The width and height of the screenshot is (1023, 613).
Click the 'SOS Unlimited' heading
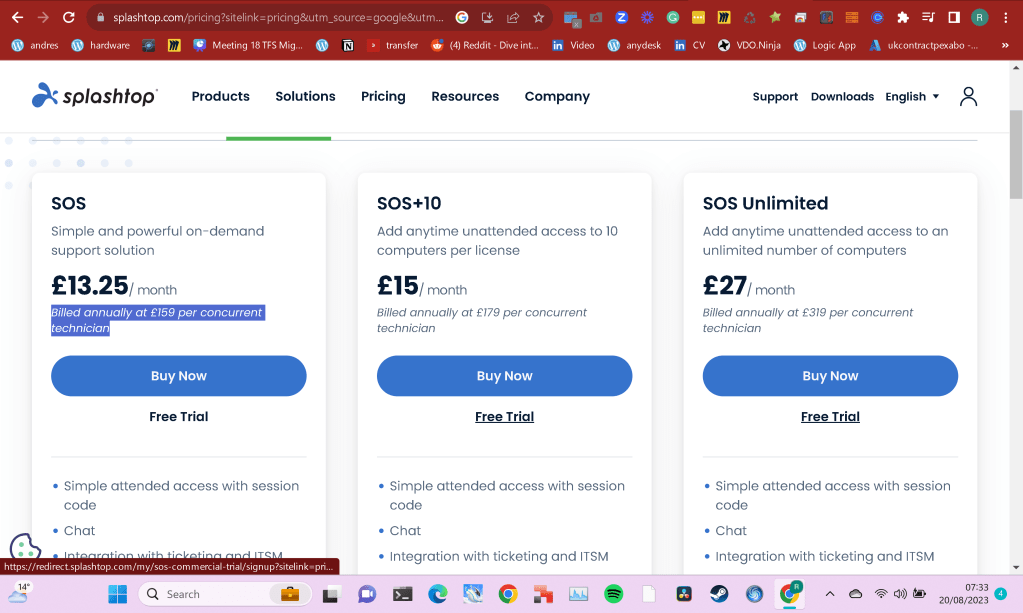click(765, 203)
